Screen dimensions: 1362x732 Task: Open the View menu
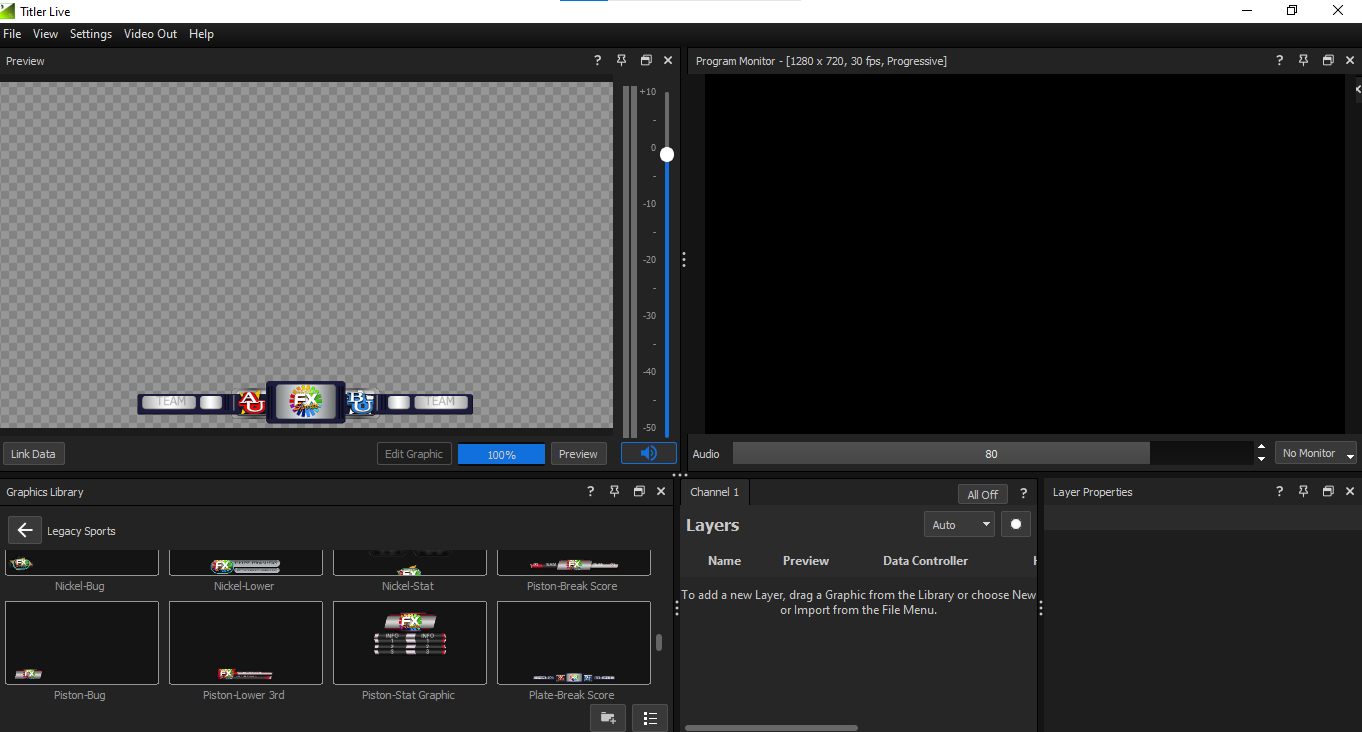pos(45,34)
